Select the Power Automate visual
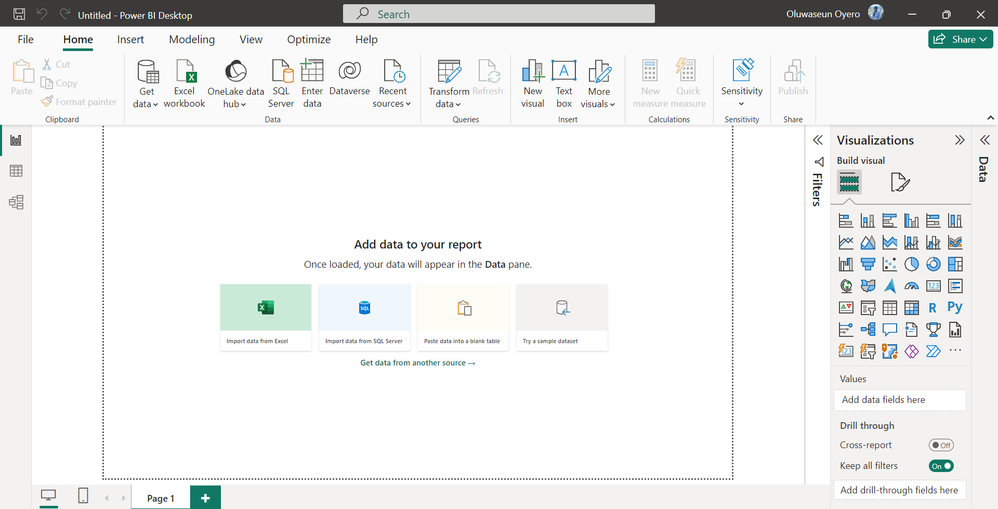 (933, 351)
